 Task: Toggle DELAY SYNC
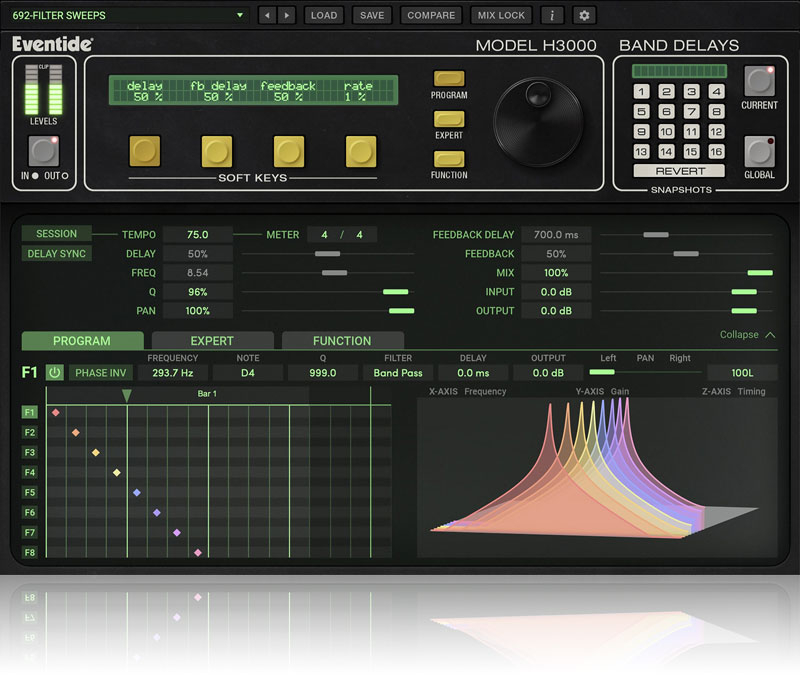(57, 254)
